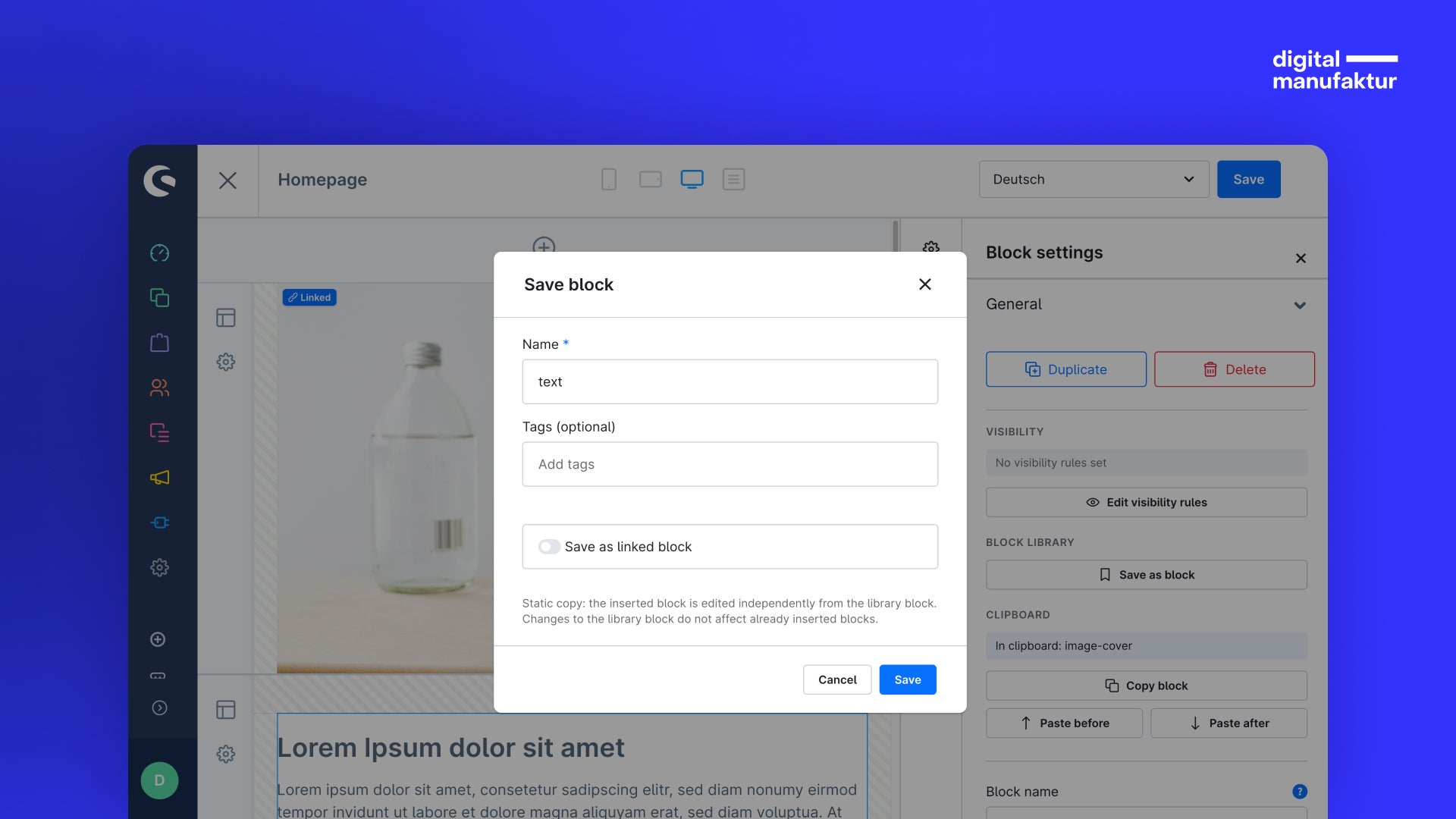The width and height of the screenshot is (1456, 819).
Task: Open the Catalogues icon in sidebar
Action: (159, 297)
